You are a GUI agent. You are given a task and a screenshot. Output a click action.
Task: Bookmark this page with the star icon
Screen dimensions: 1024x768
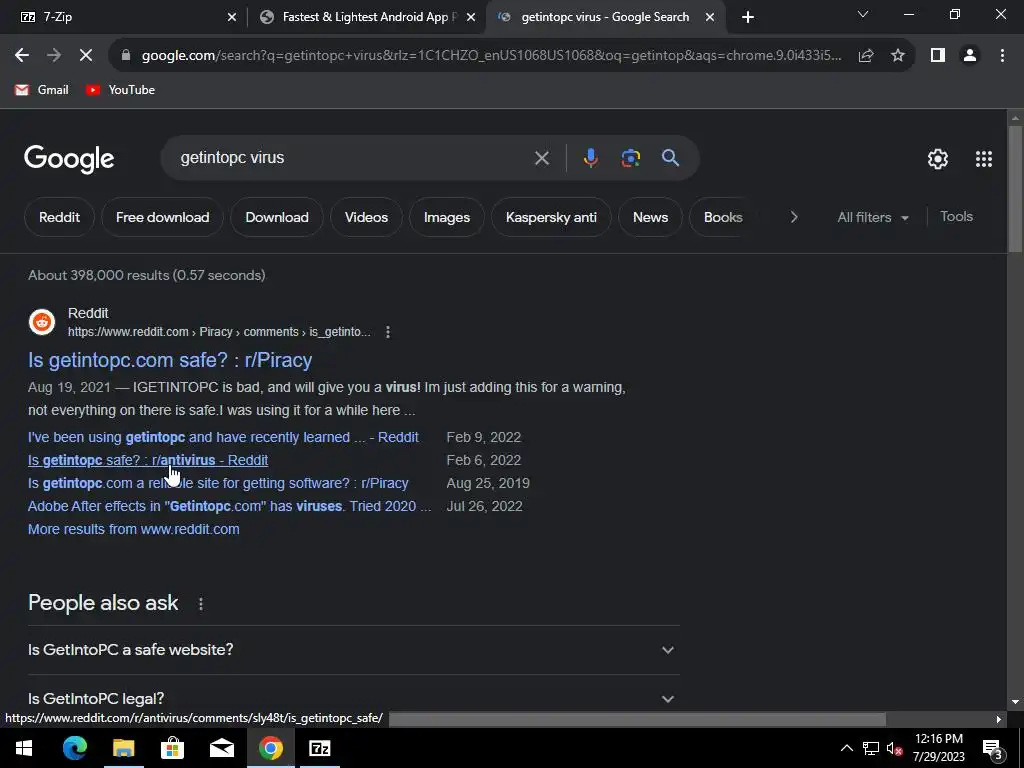[898, 56]
